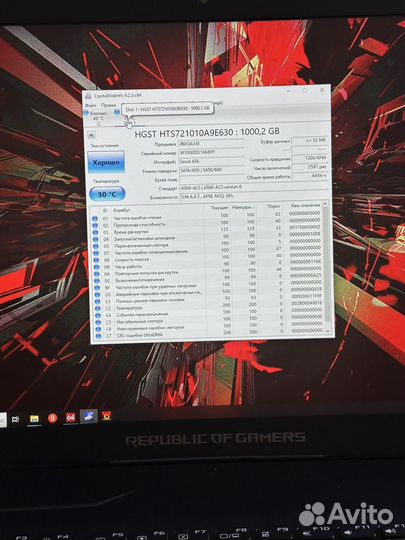Launch Yandex Browser from the taskbar

tap(52, 418)
